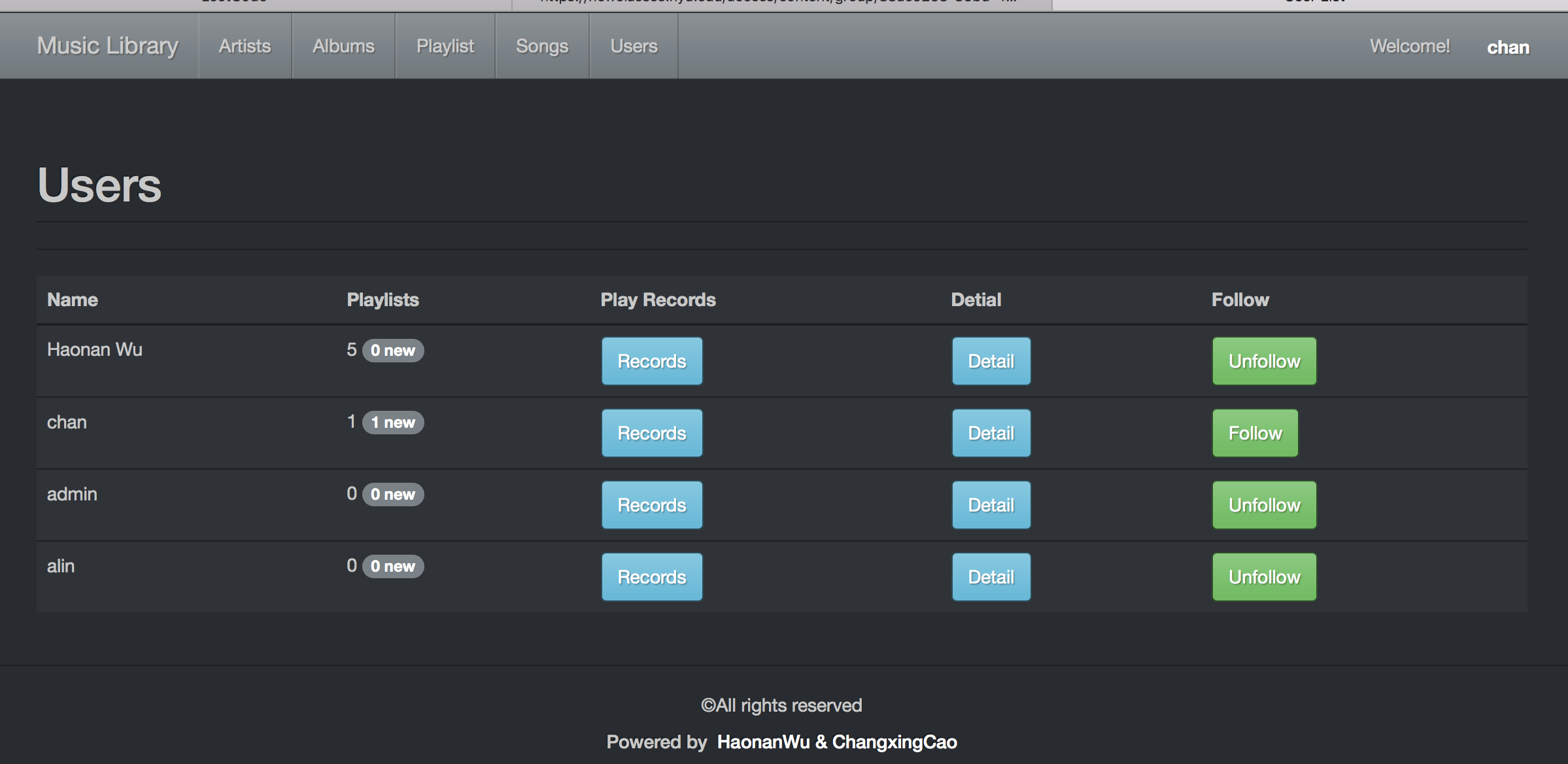
Task: Follow the user chan
Action: pos(1255,433)
